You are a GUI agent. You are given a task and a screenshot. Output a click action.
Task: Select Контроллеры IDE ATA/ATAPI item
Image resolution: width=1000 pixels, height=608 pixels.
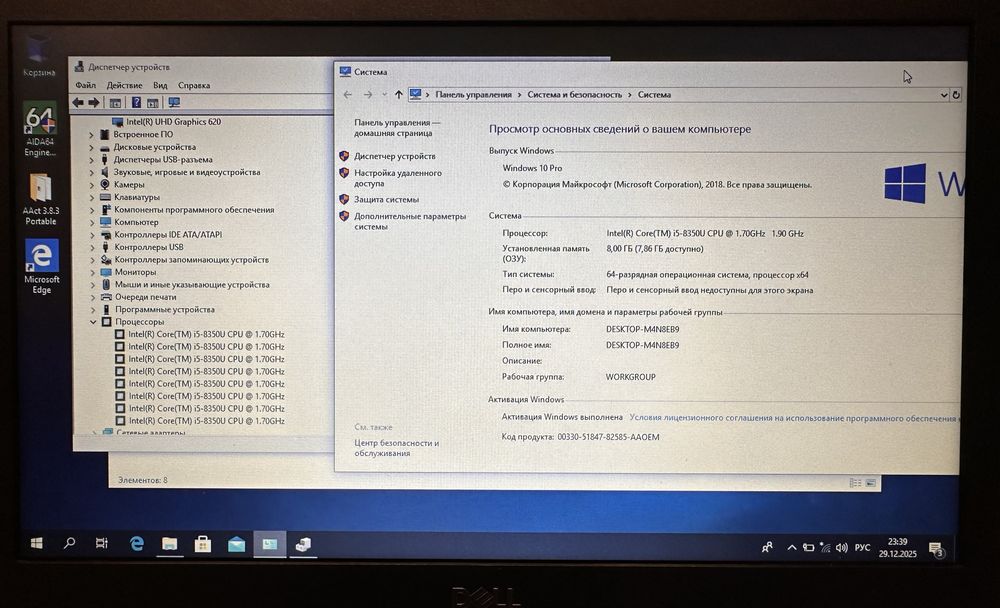pyautogui.click(x=168, y=235)
